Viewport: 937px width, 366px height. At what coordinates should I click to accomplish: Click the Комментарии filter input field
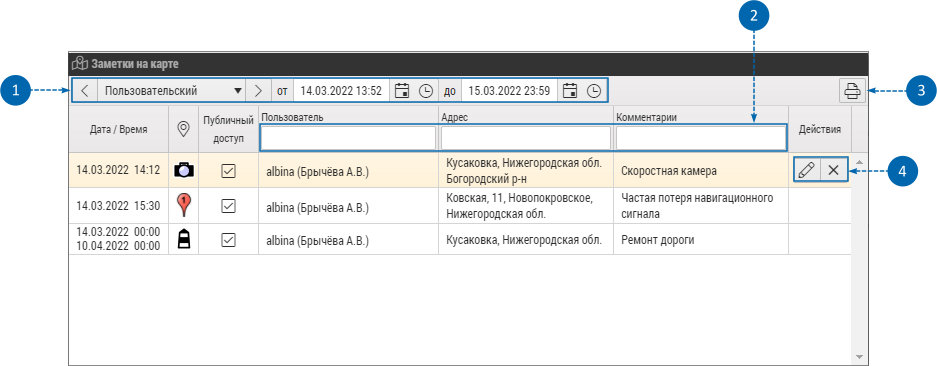click(701, 138)
